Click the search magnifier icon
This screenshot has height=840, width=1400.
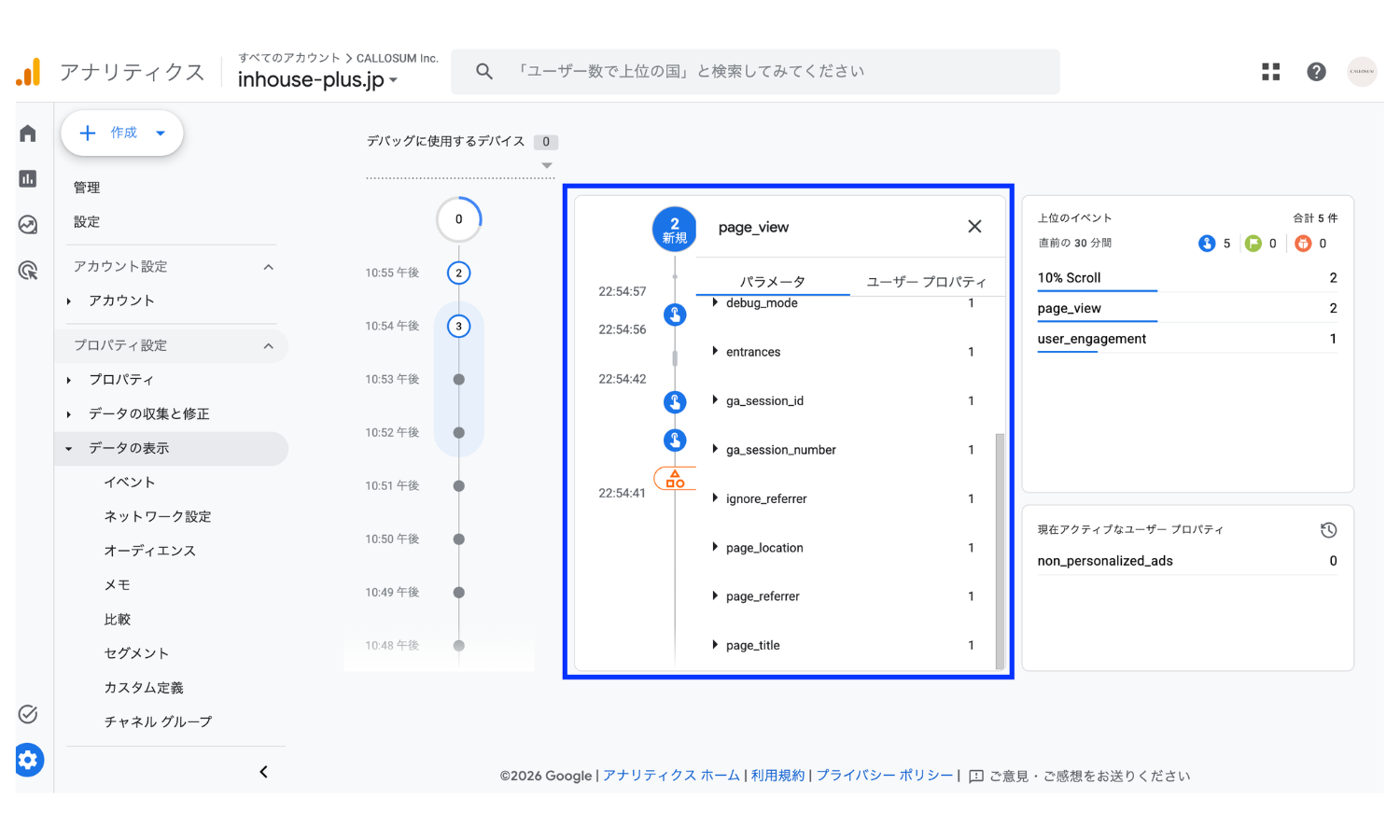click(483, 71)
